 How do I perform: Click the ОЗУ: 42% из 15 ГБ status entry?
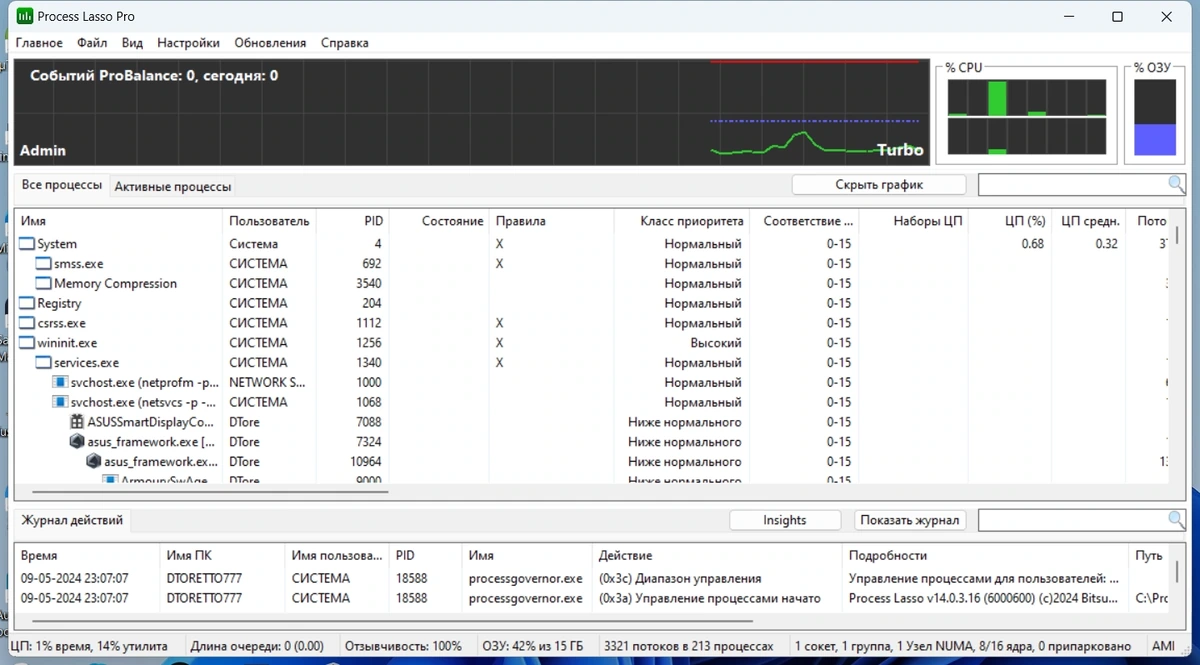[x=532, y=647]
